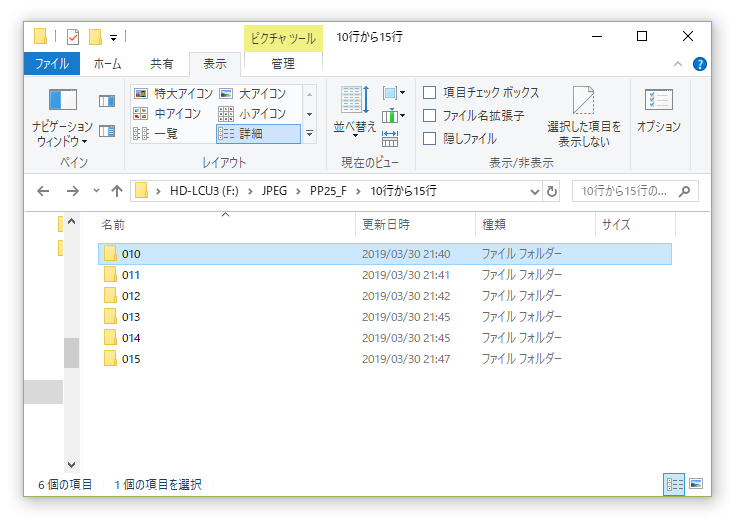Screen dimensions: 740x525
Task: Go back with the back arrow
Action: coord(43,191)
